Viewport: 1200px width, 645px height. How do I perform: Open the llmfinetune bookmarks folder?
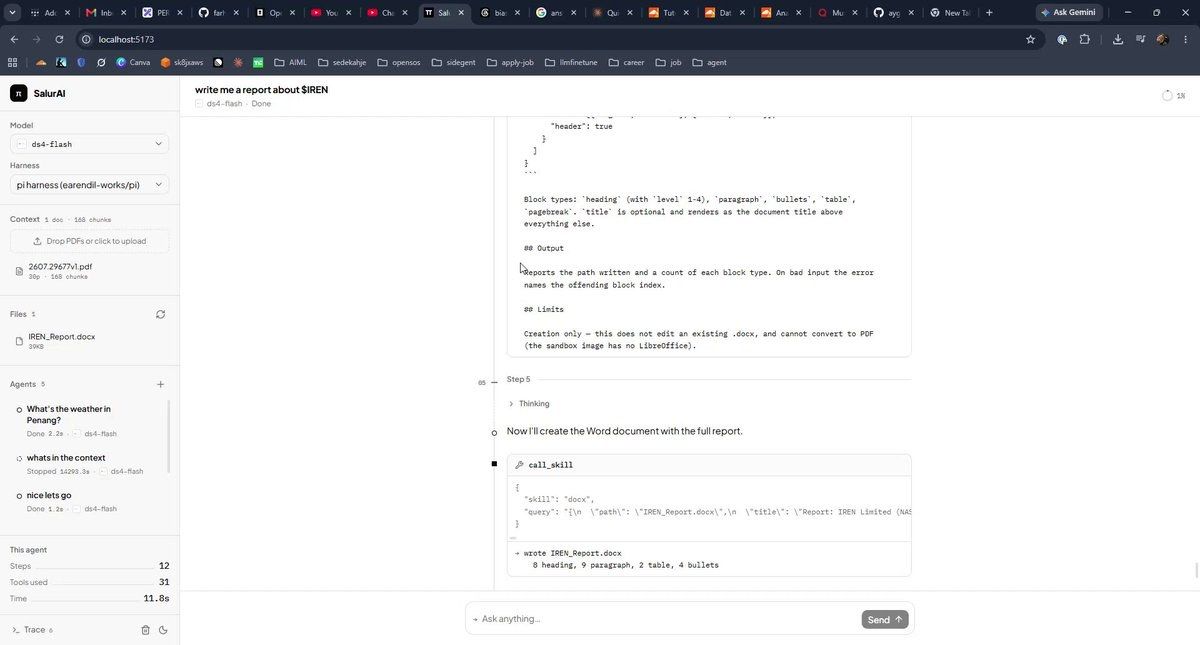click(571, 62)
